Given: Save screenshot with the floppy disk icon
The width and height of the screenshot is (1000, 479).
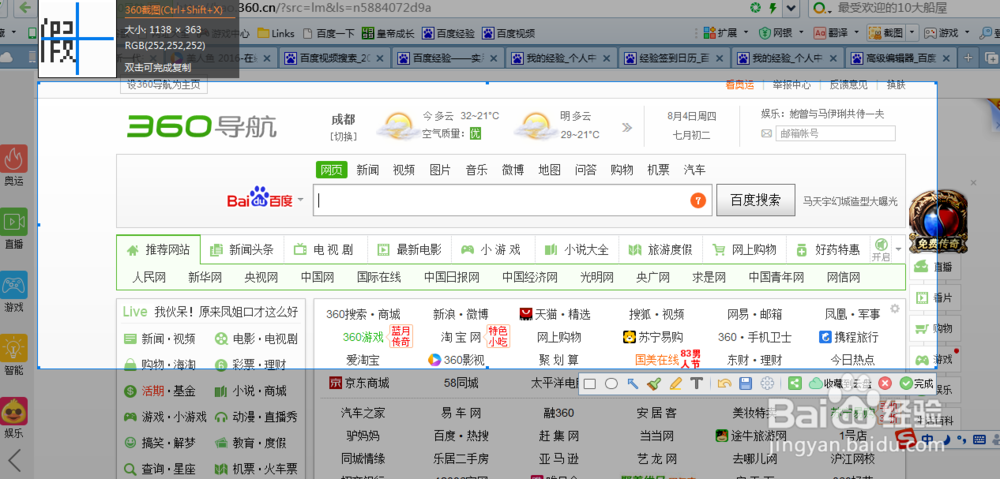Looking at the screenshot, I should point(745,383).
